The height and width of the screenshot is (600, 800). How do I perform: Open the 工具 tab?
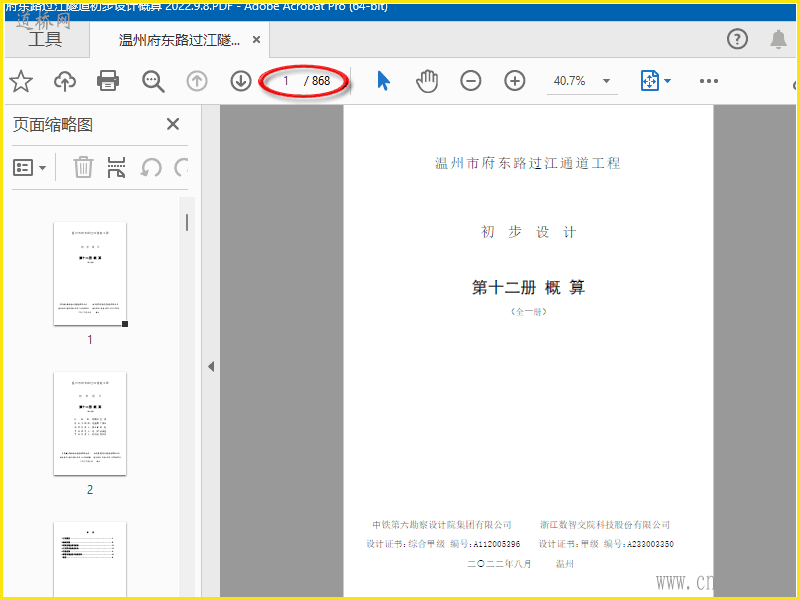pos(45,39)
